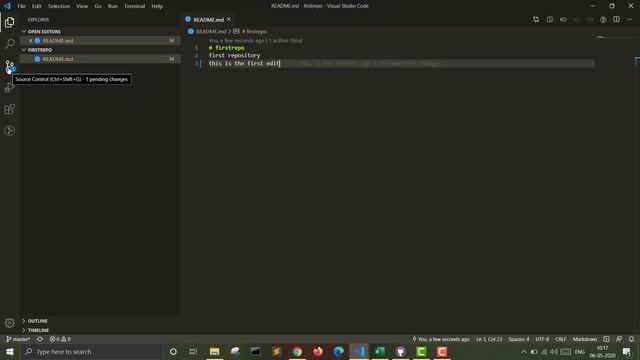Click the feedback icon in status bar

pos(619,339)
